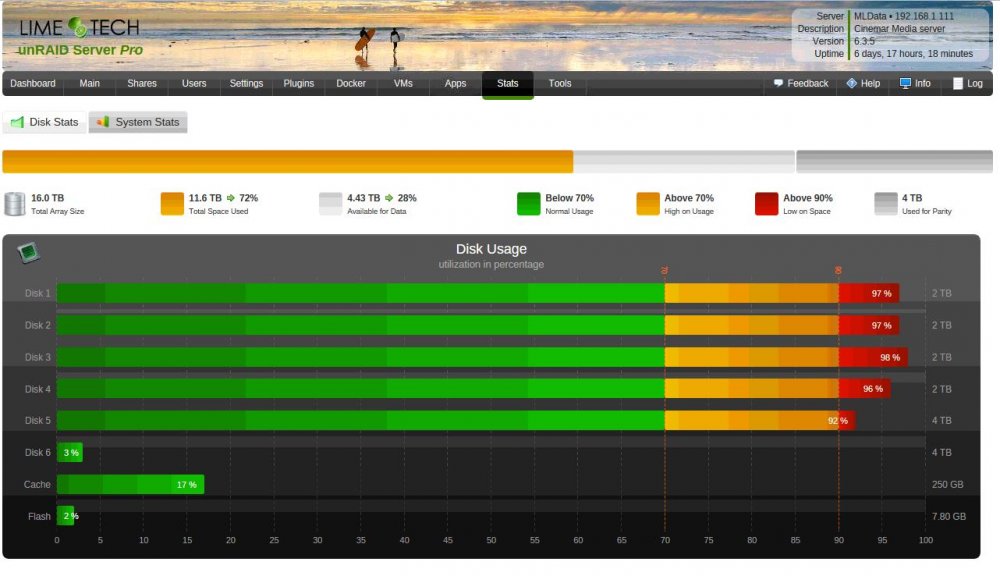Click the Disk Usage chart title
1000x576 pixels.
491,249
